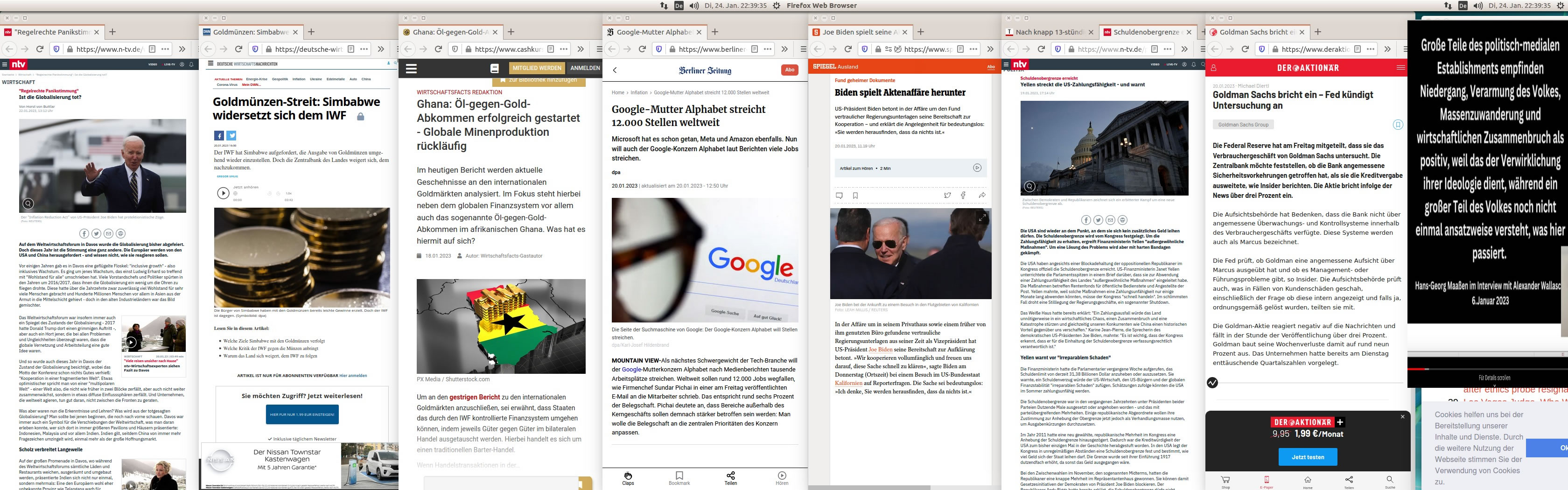Click ANMELDEN on cashkurs

click(x=585, y=68)
